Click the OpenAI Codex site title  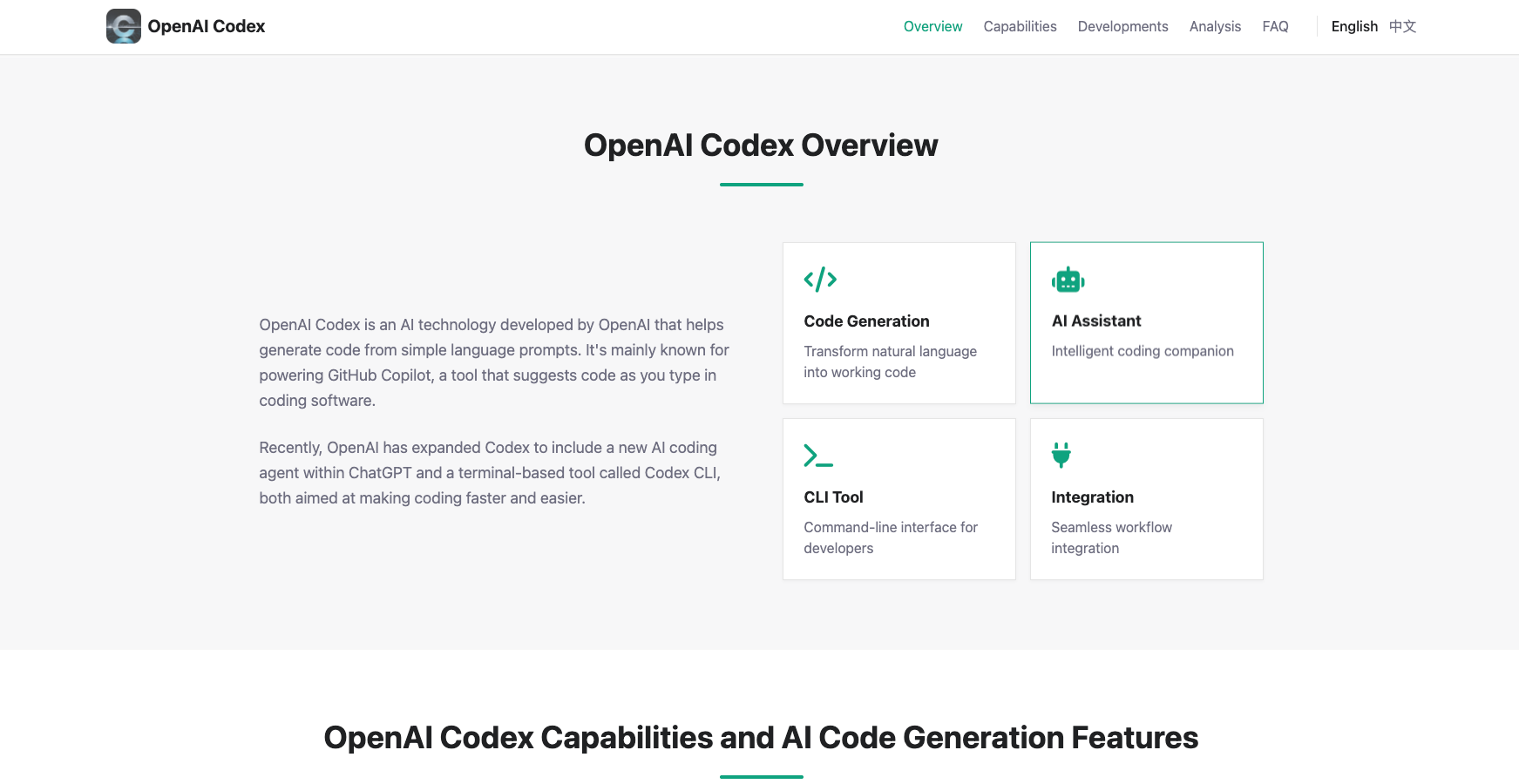click(x=207, y=26)
